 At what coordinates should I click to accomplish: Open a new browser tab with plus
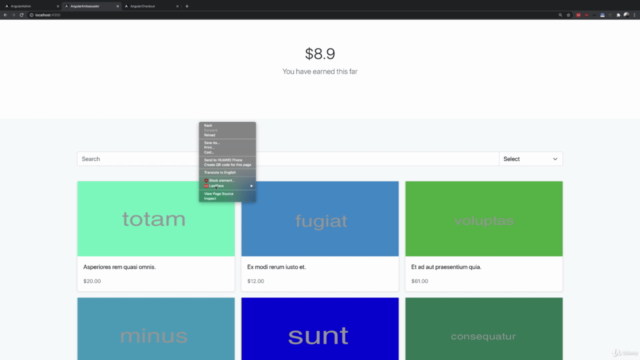click(x=187, y=6)
